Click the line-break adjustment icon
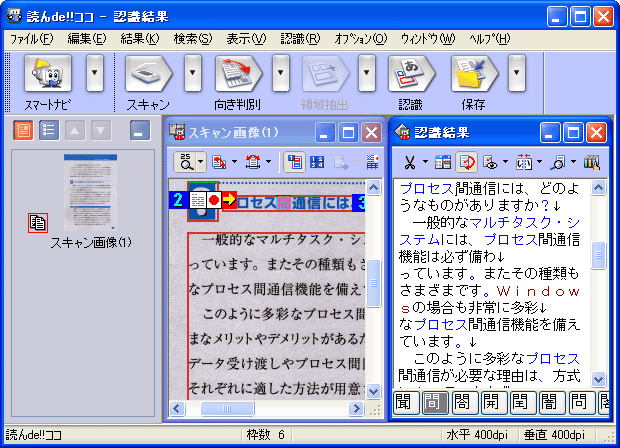Viewport: 620px width, 448px height. [x=524, y=162]
